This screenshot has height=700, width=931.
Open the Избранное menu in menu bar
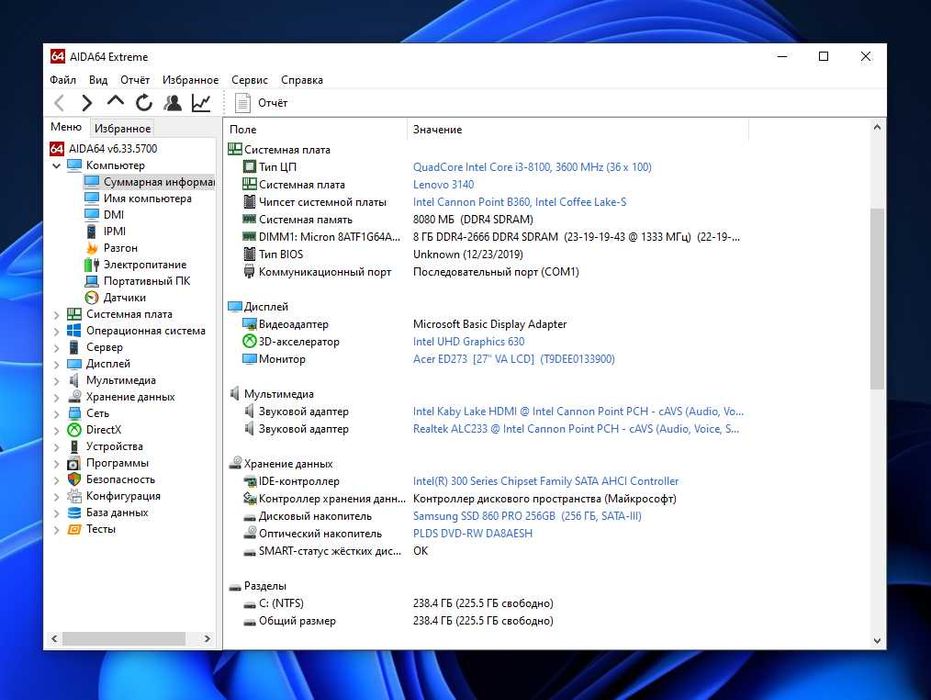point(191,80)
